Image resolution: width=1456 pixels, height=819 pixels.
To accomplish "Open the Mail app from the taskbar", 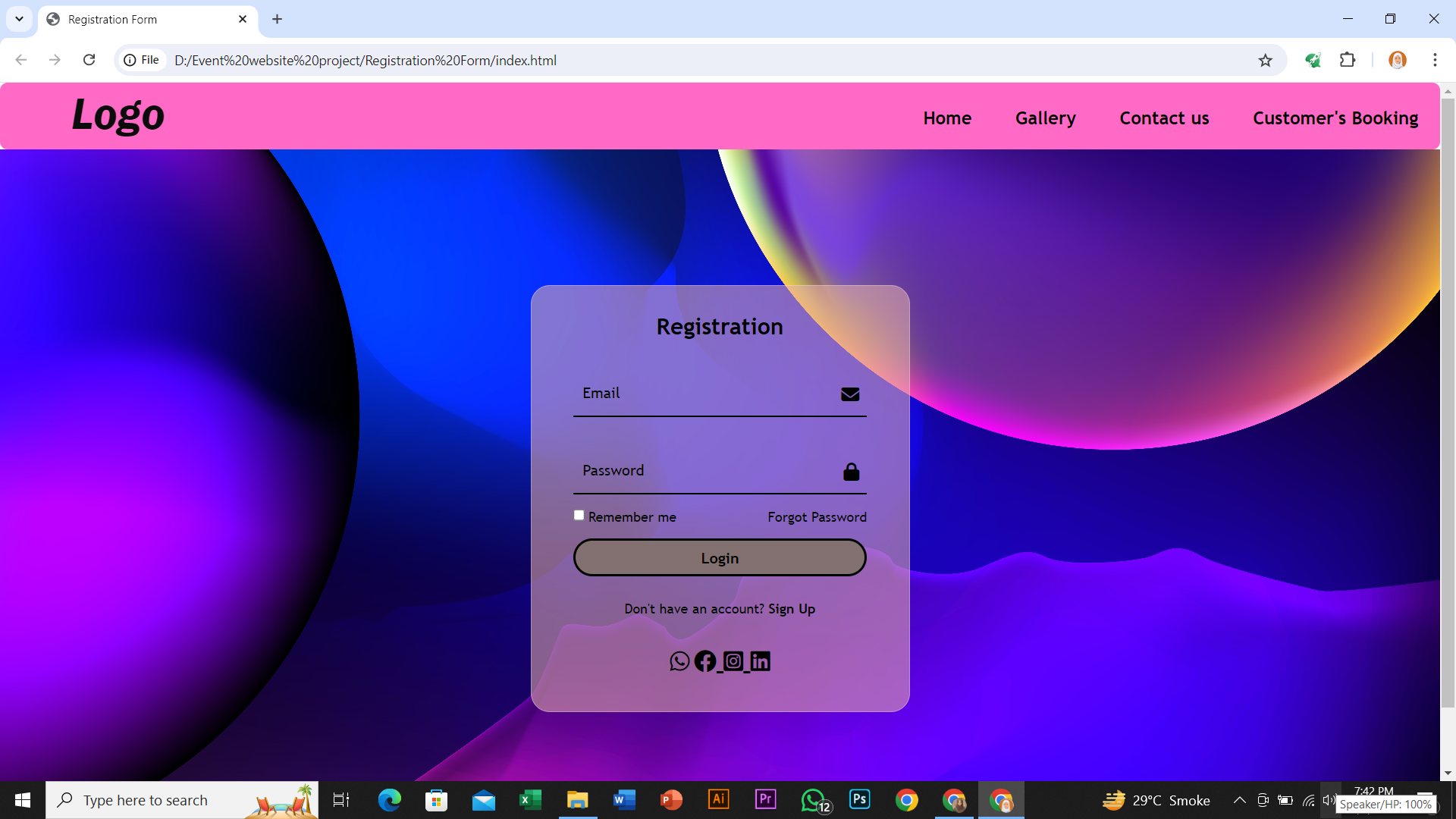I will coord(484,800).
